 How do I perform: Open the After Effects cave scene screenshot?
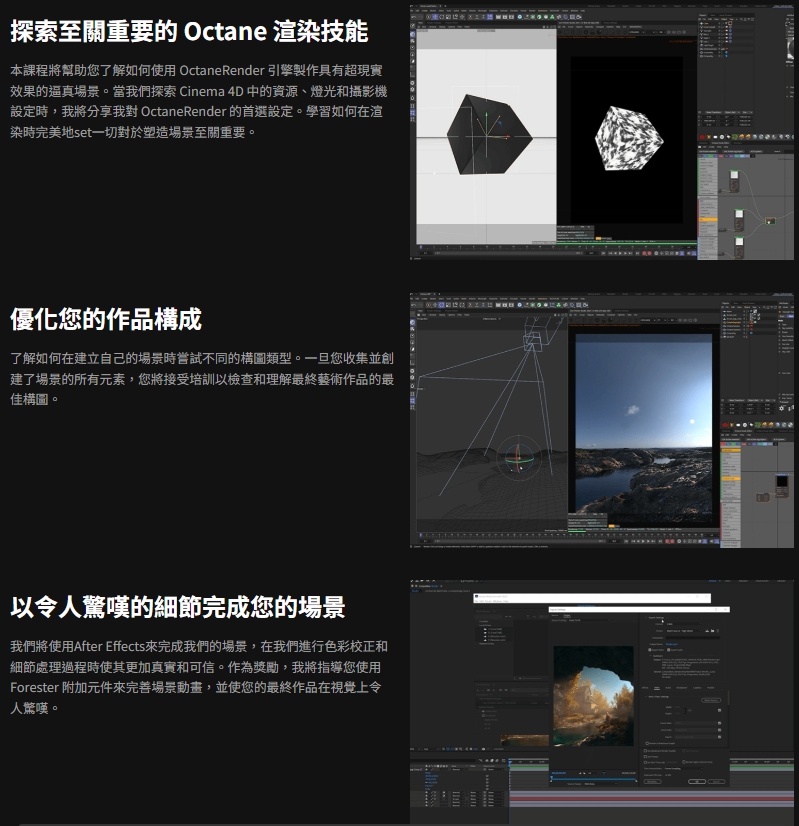point(601,702)
